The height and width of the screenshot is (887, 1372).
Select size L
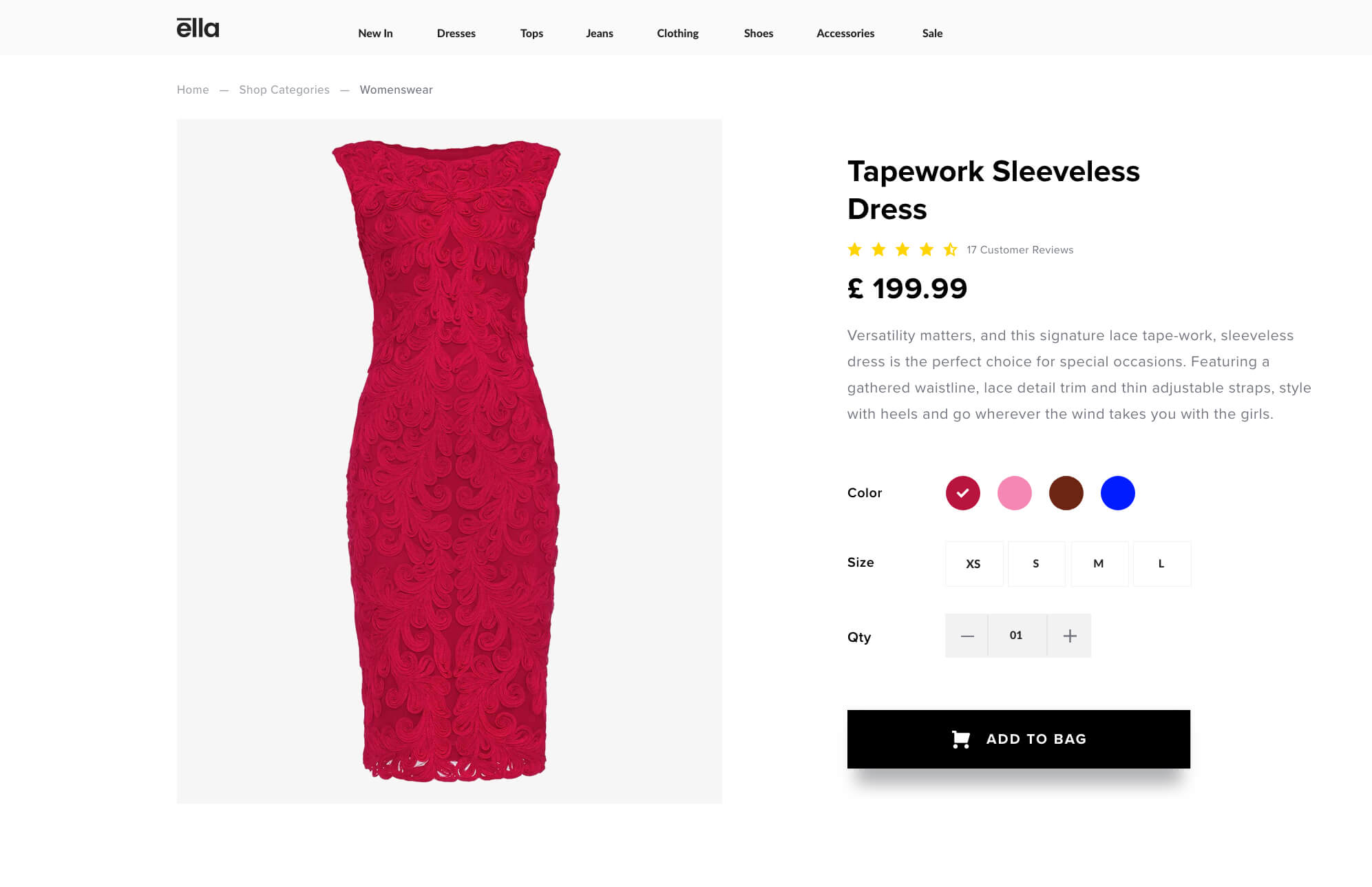point(1161,563)
